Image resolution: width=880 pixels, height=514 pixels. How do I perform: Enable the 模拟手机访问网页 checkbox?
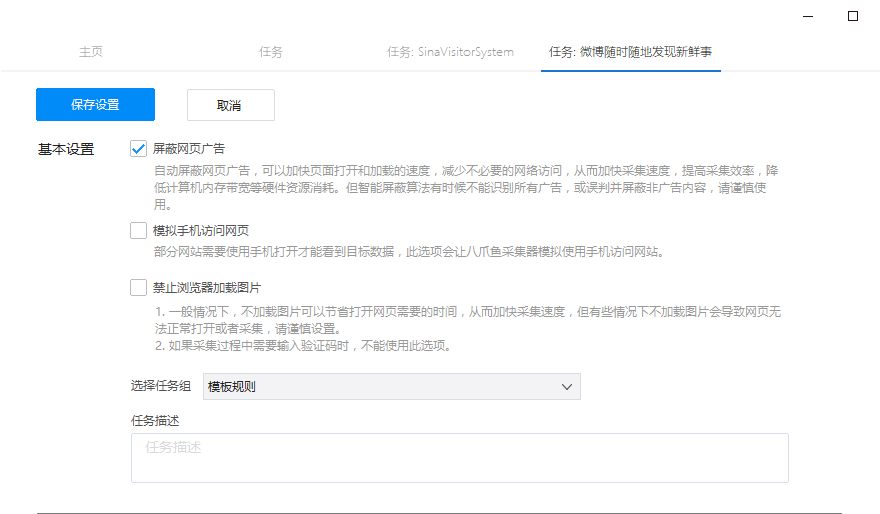tap(139, 231)
